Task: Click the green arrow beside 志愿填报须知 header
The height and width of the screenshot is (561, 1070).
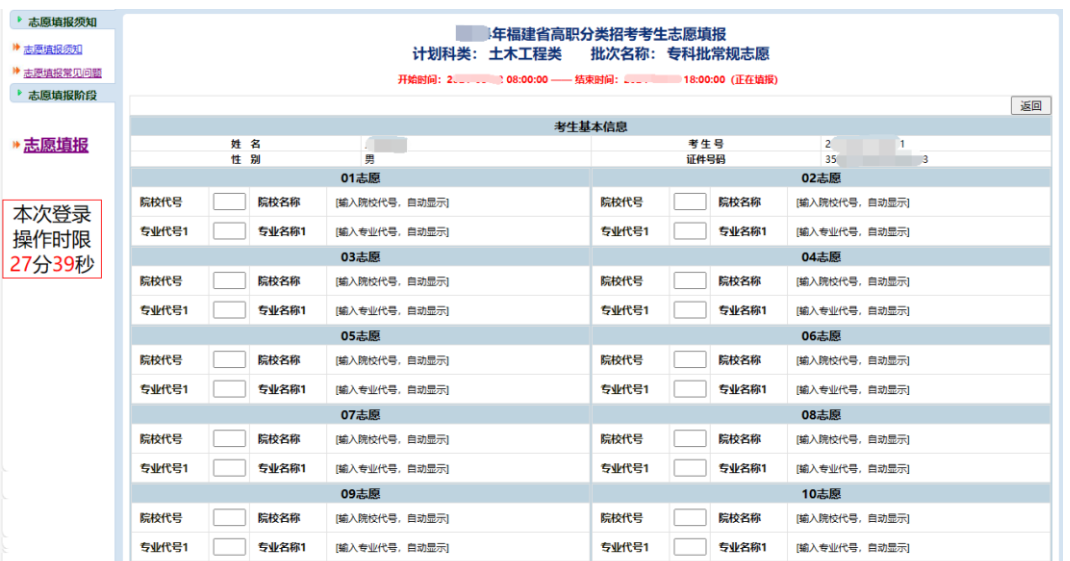Action: tap(19, 21)
